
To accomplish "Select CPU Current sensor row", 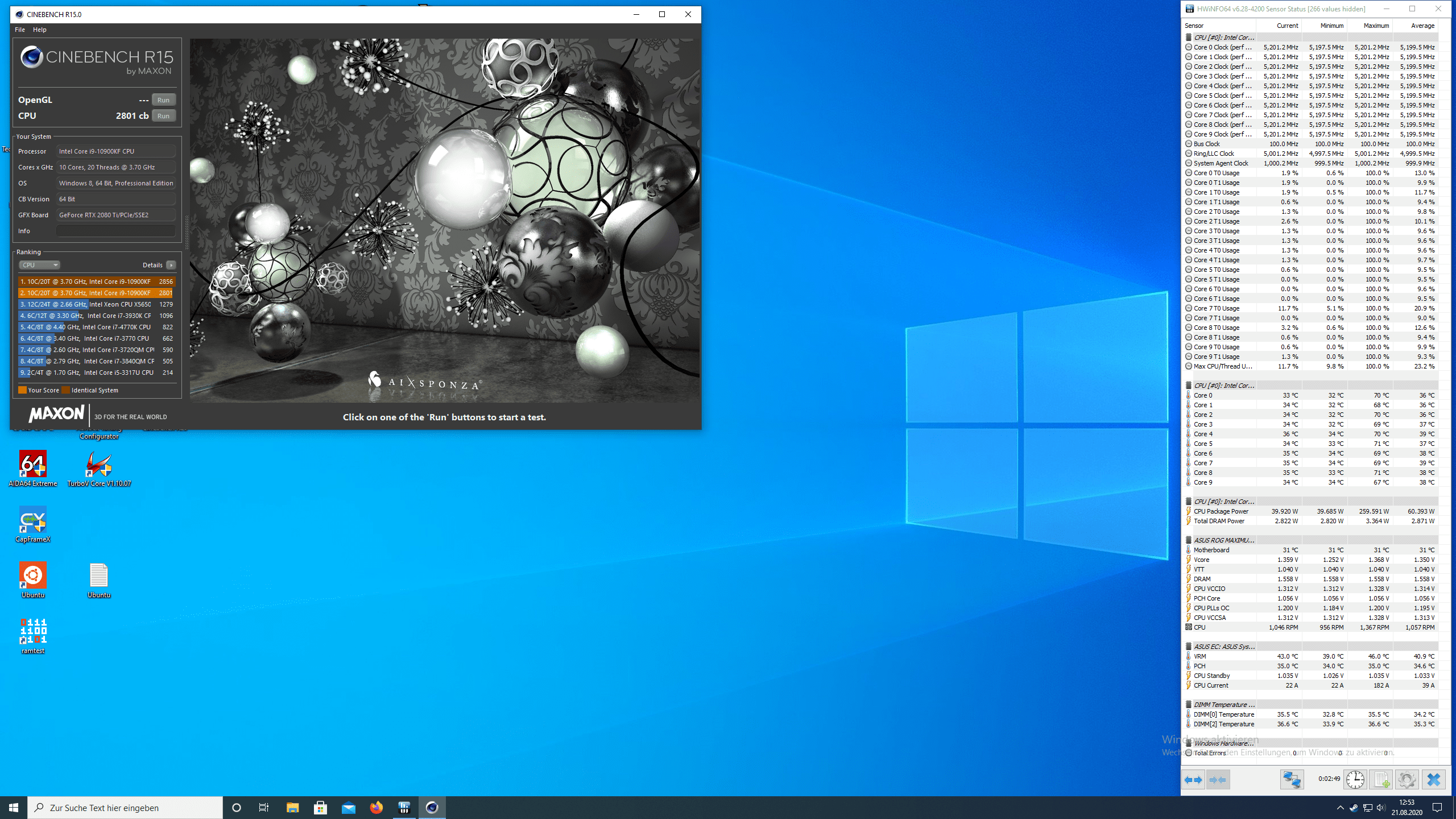I will click(x=1310, y=685).
